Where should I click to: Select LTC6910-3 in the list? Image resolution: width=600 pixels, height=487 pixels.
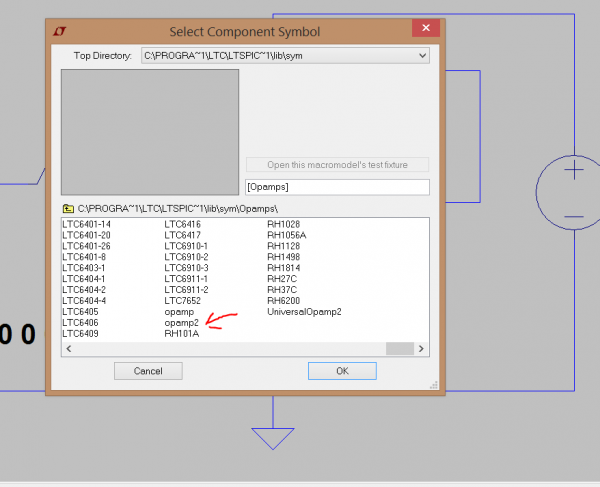tap(186, 268)
